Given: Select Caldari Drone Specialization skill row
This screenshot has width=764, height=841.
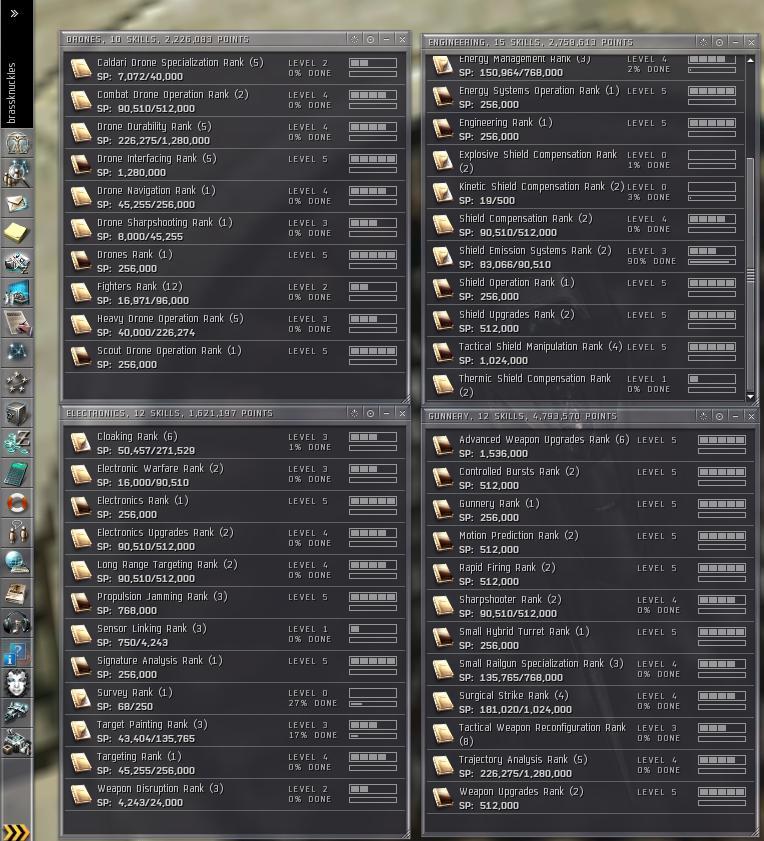Looking at the screenshot, I should 234,69.
